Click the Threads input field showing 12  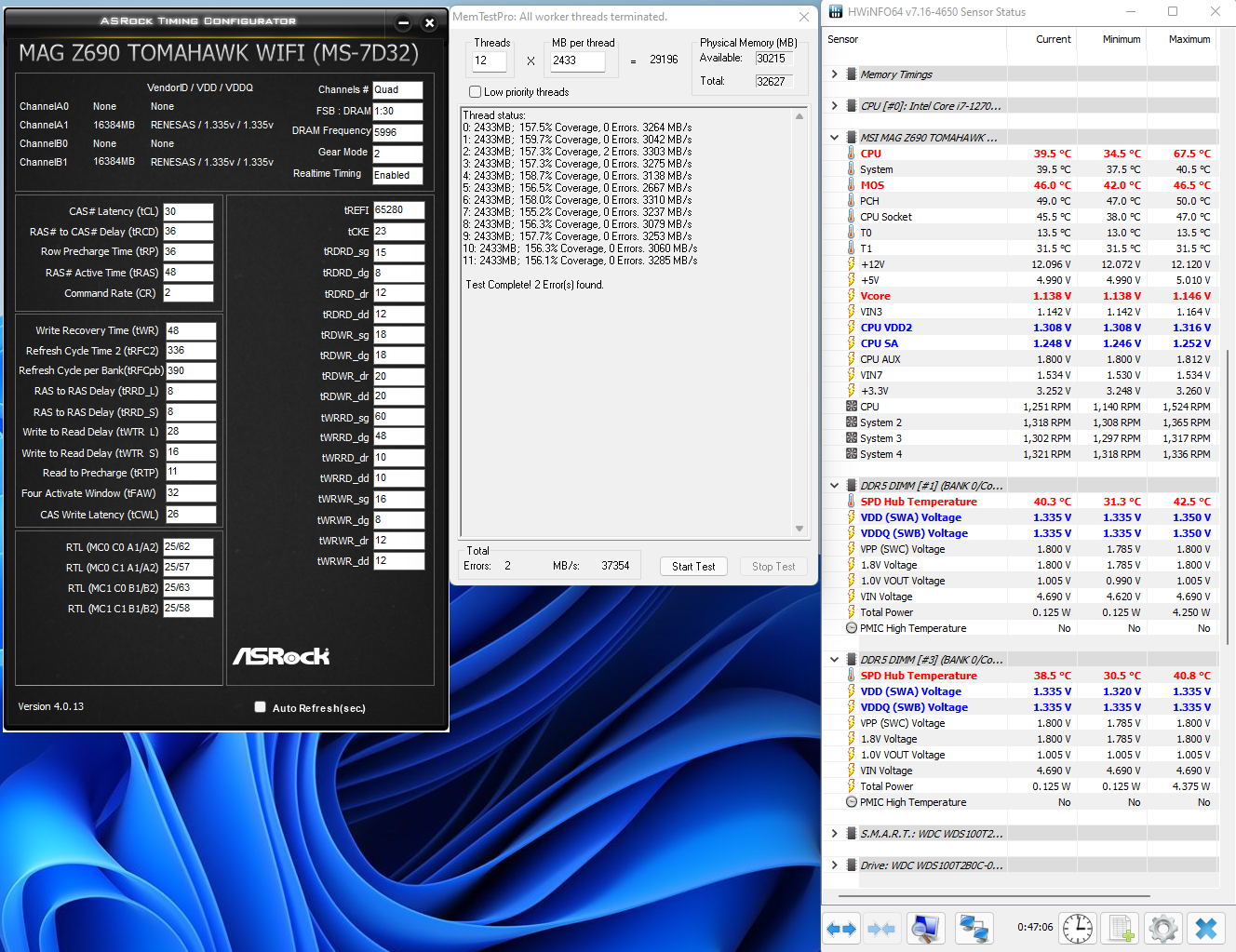pyautogui.click(x=490, y=60)
